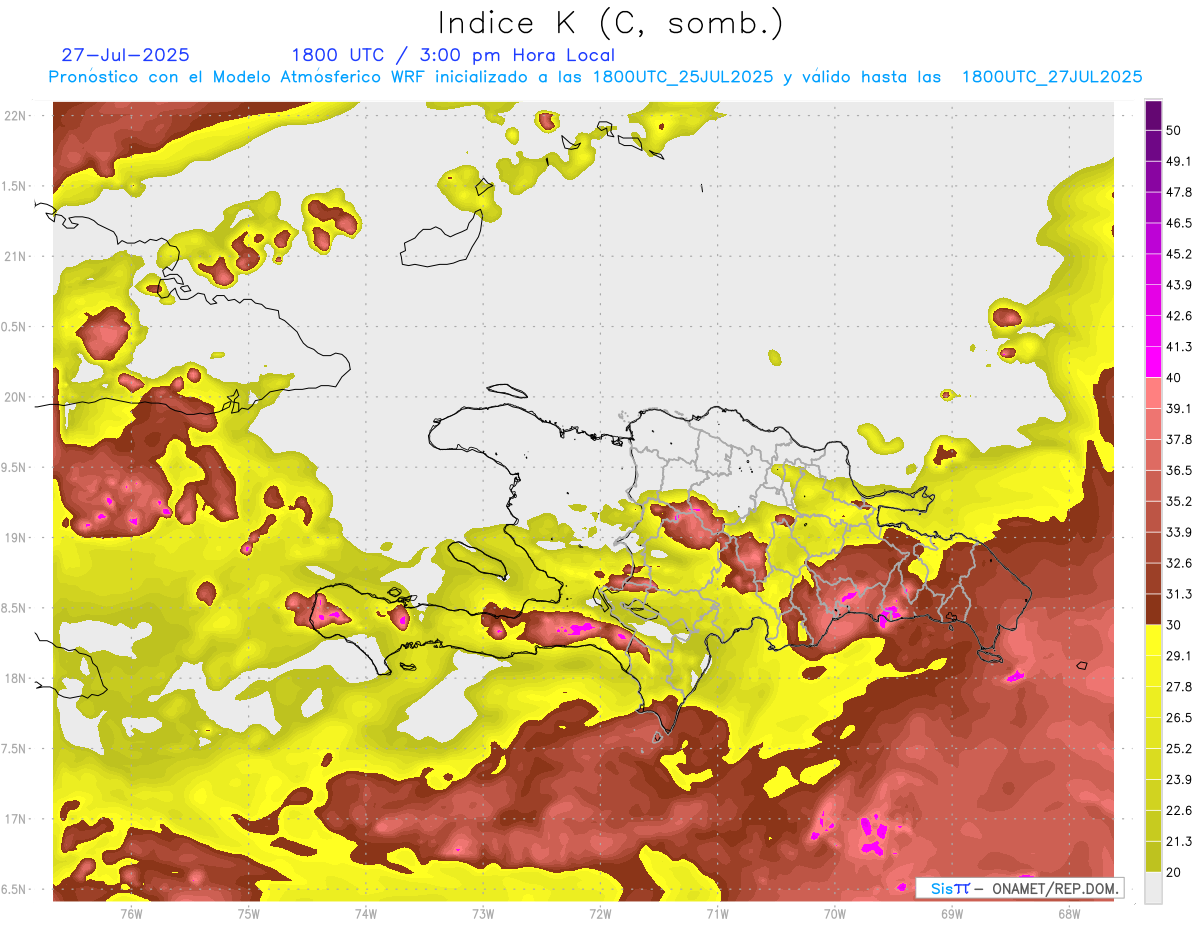Pick the salmon swatch between 39.1 and 40
Viewport: 1200px width, 927px height.
[x=1153, y=394]
